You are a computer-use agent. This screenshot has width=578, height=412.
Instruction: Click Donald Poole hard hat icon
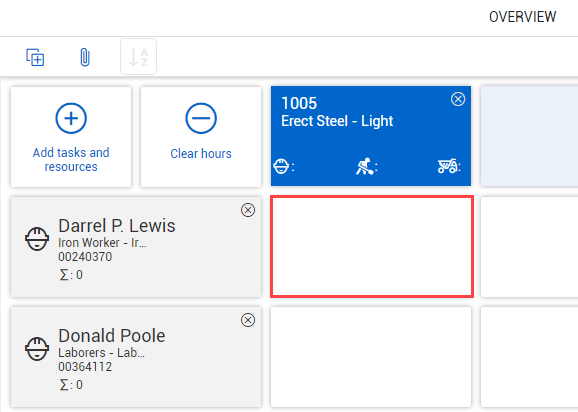coord(37,349)
